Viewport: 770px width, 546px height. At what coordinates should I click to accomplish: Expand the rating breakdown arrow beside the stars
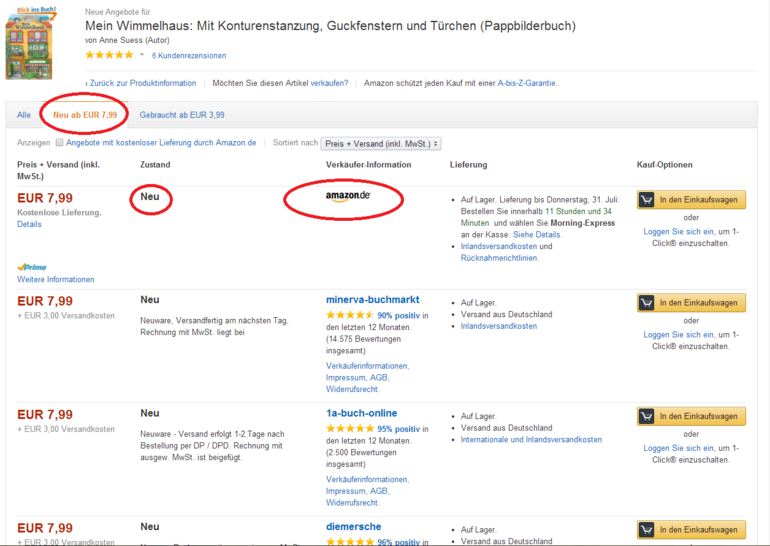click(x=142, y=55)
